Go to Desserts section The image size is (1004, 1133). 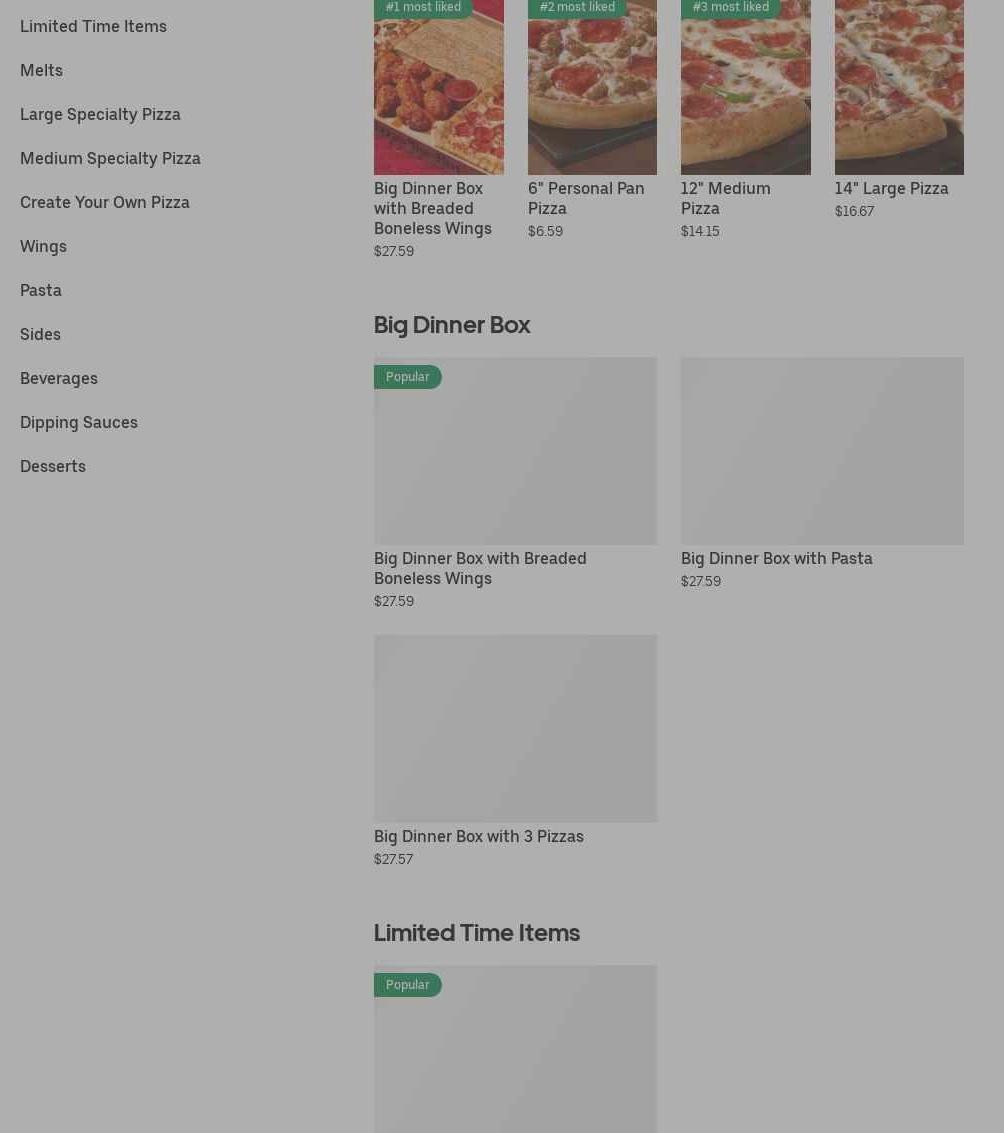point(53,466)
